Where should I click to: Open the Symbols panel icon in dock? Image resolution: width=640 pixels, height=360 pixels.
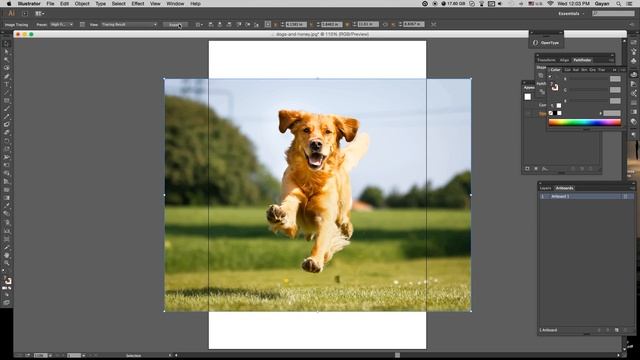tap(633, 61)
